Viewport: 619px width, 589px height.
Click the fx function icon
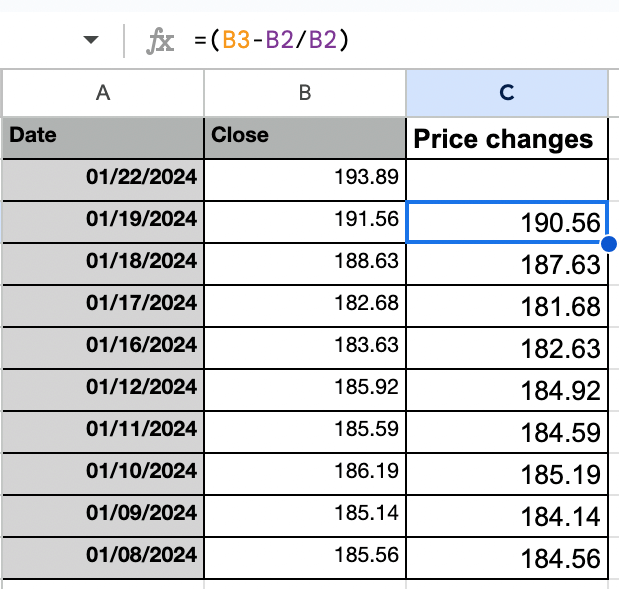coord(160,40)
